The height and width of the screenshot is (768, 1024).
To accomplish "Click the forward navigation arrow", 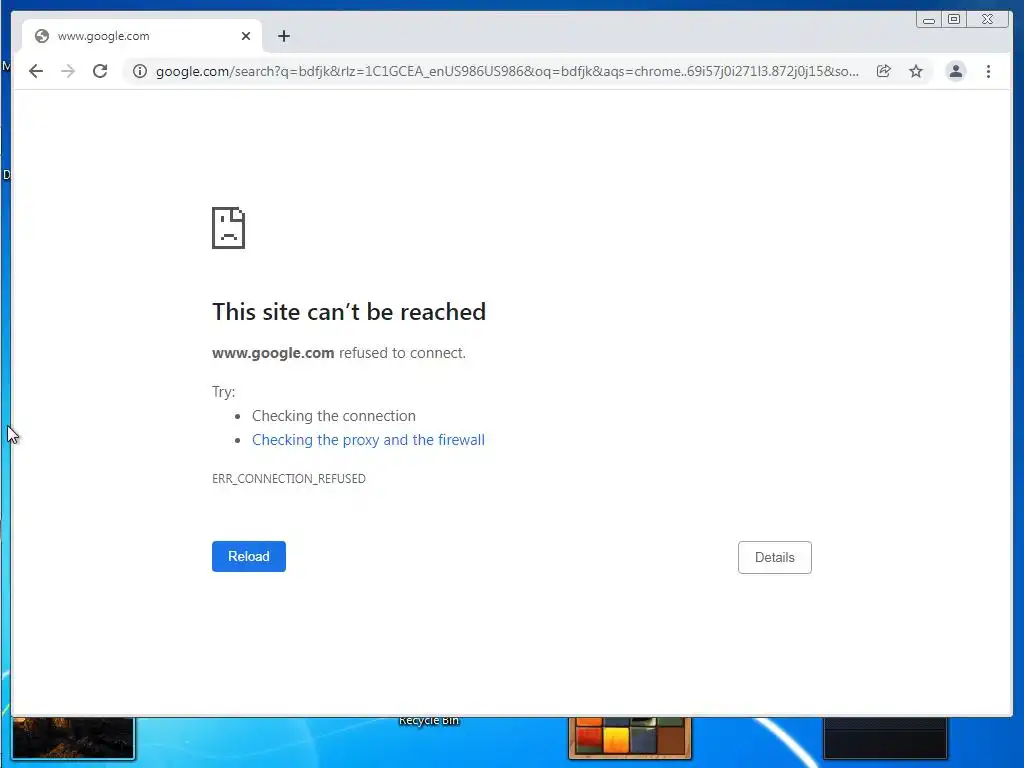I will tap(68, 71).
